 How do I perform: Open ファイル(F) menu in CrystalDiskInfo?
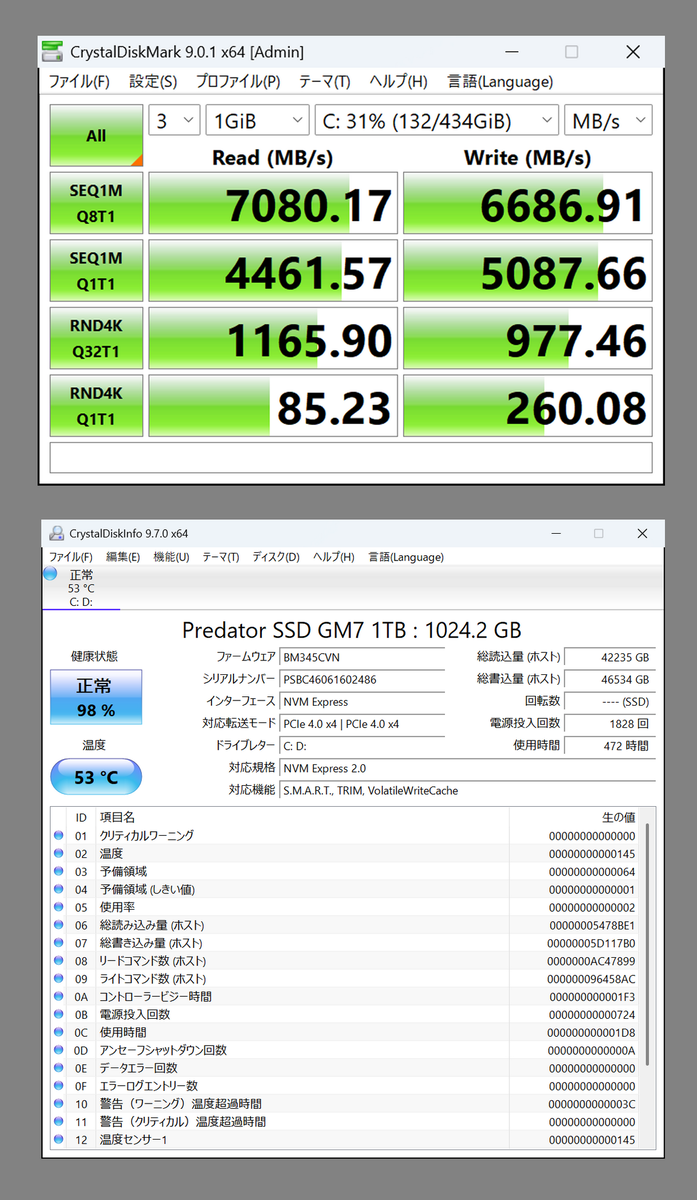[70, 557]
